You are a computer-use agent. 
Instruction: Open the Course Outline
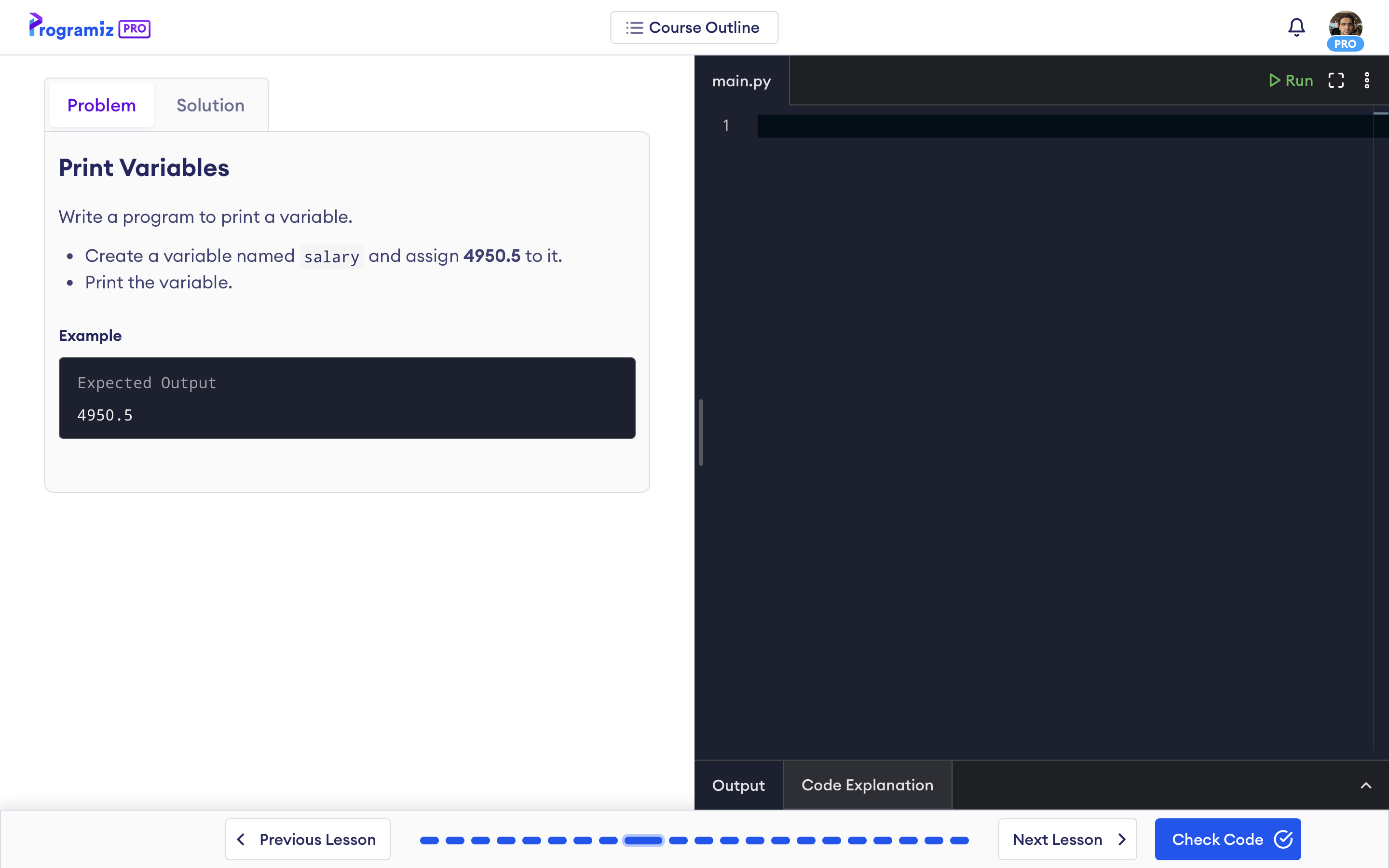(x=694, y=27)
